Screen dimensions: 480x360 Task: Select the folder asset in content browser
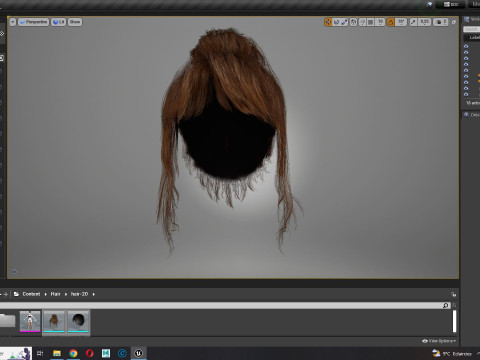7,321
